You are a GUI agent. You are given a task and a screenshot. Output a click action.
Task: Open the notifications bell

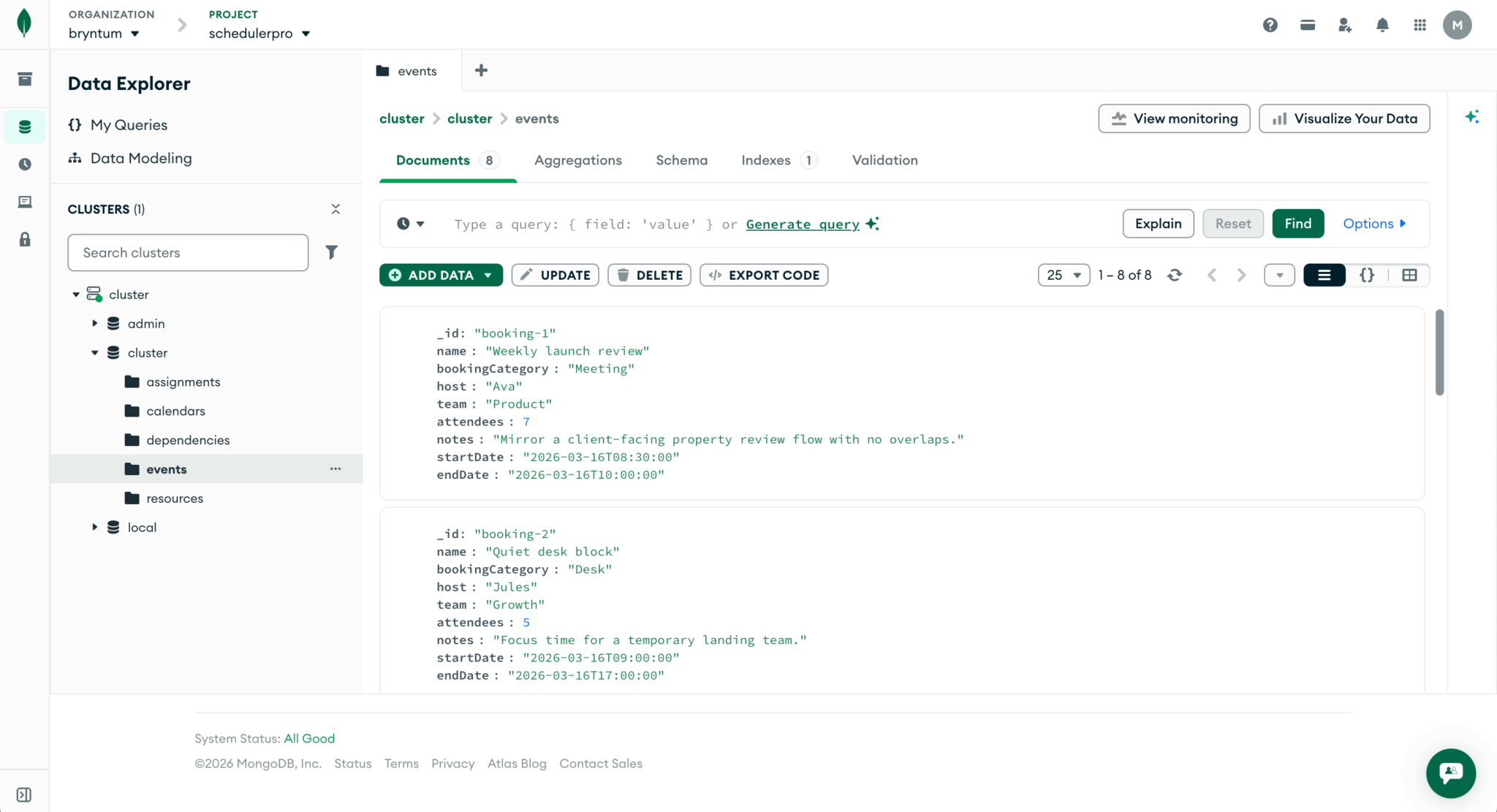click(1382, 25)
